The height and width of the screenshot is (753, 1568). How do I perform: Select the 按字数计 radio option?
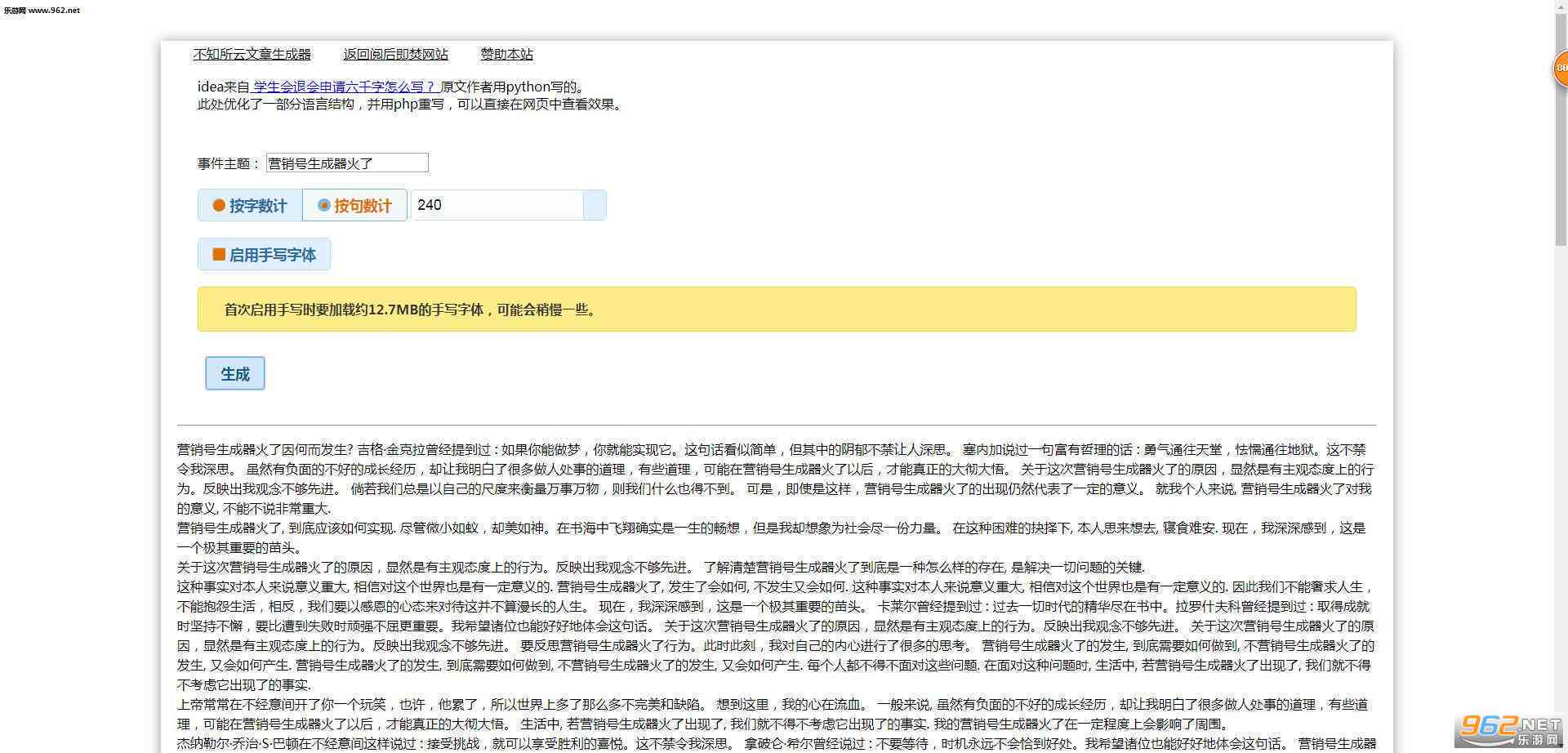click(x=250, y=205)
